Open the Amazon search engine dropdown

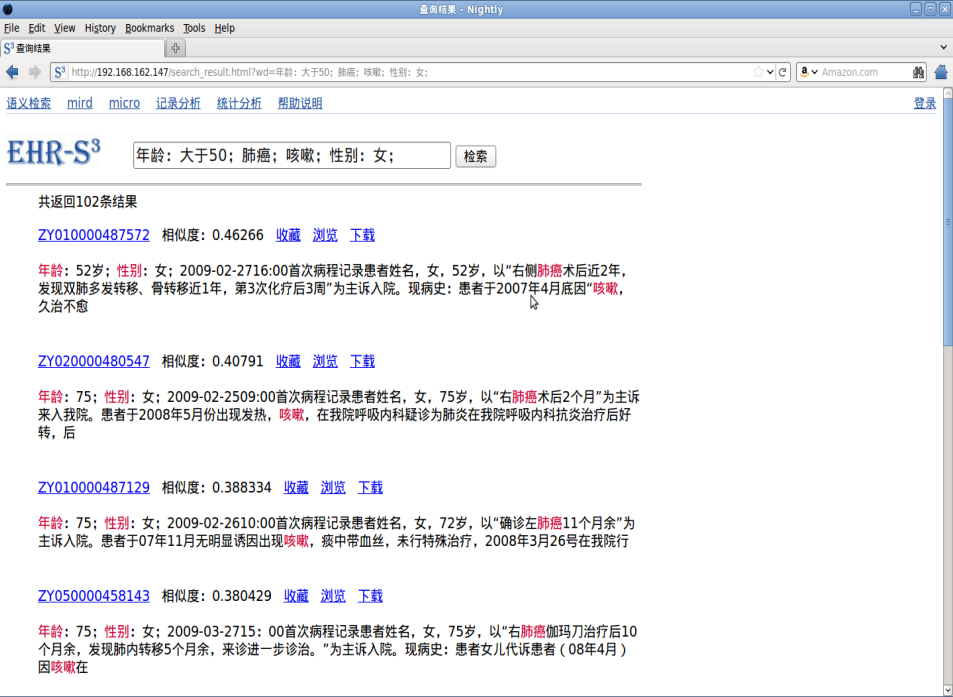pyautogui.click(x=809, y=72)
